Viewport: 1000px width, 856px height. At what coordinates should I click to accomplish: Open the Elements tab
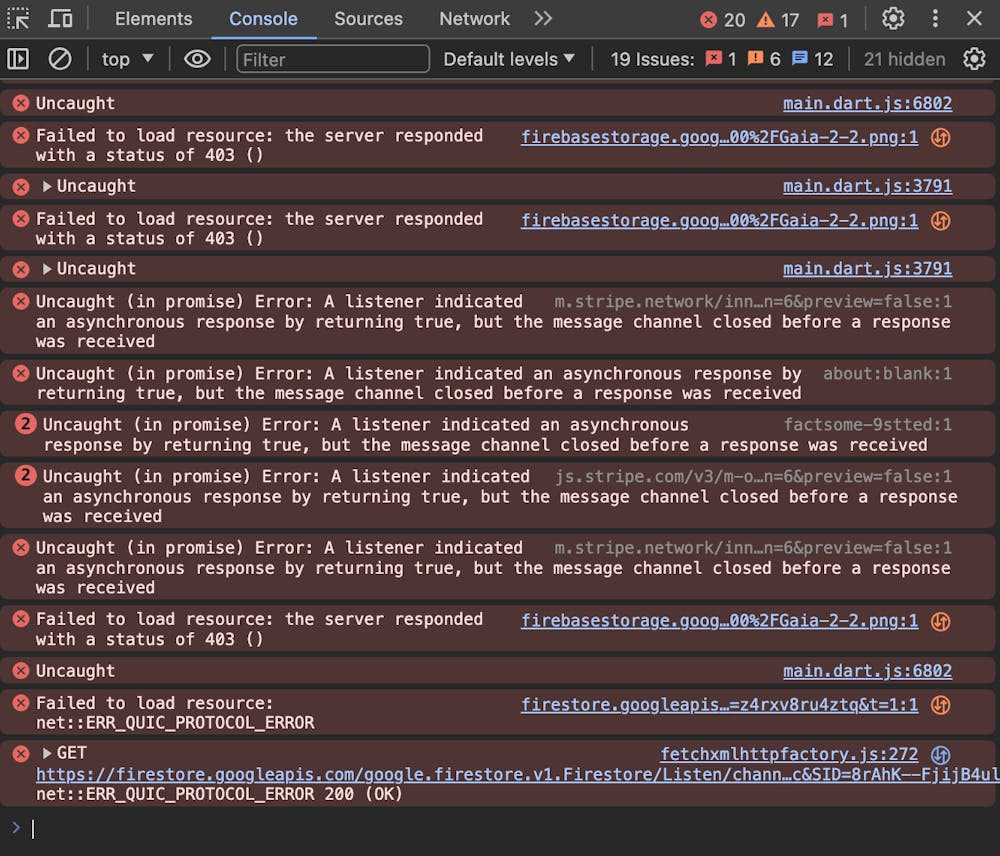coord(153,19)
